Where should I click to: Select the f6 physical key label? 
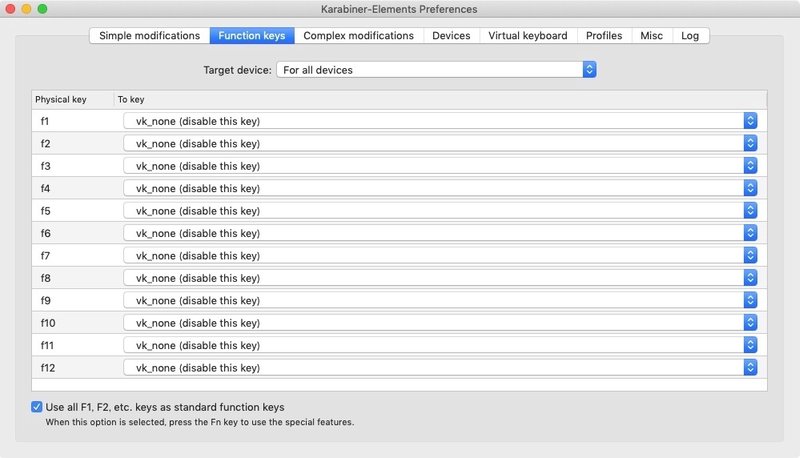tap(45, 234)
